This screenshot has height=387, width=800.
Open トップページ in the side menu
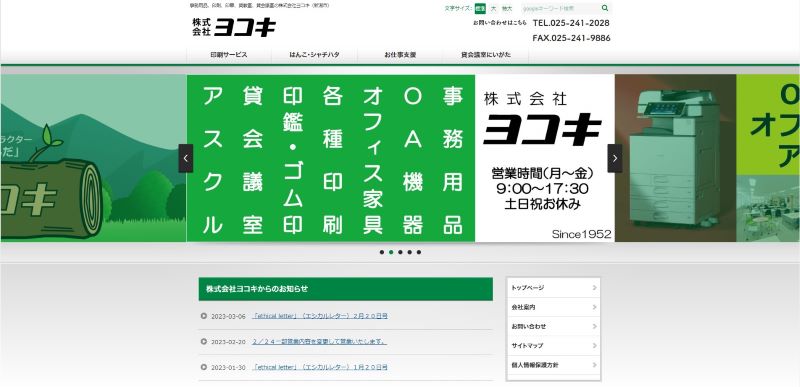pyautogui.click(x=554, y=288)
